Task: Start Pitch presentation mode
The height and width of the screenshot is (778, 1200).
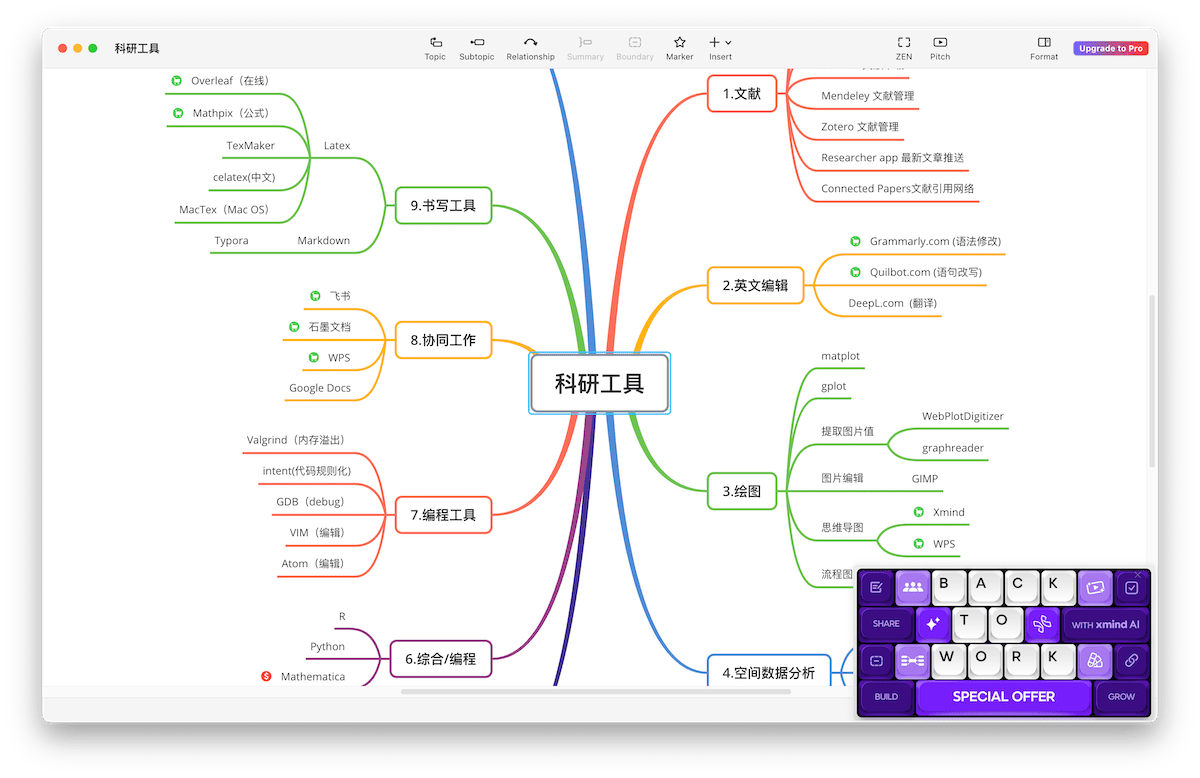Action: tap(940, 48)
